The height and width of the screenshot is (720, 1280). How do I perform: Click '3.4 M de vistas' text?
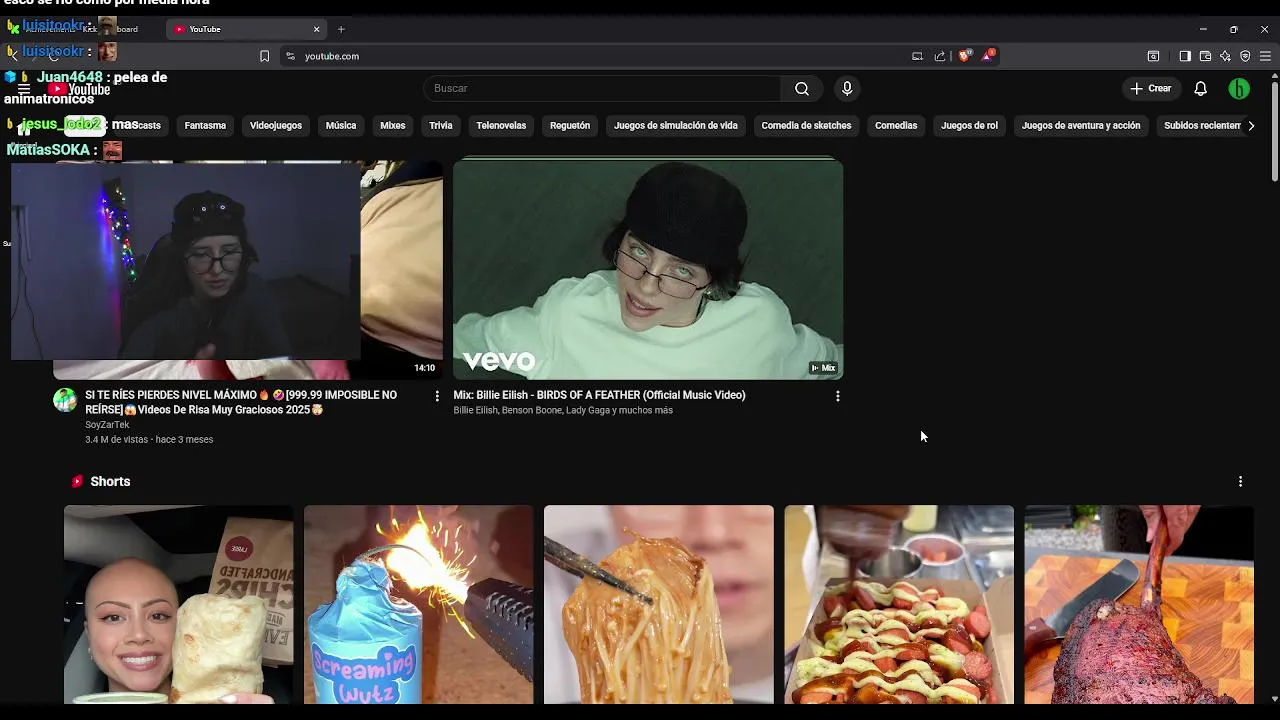[x=117, y=439]
